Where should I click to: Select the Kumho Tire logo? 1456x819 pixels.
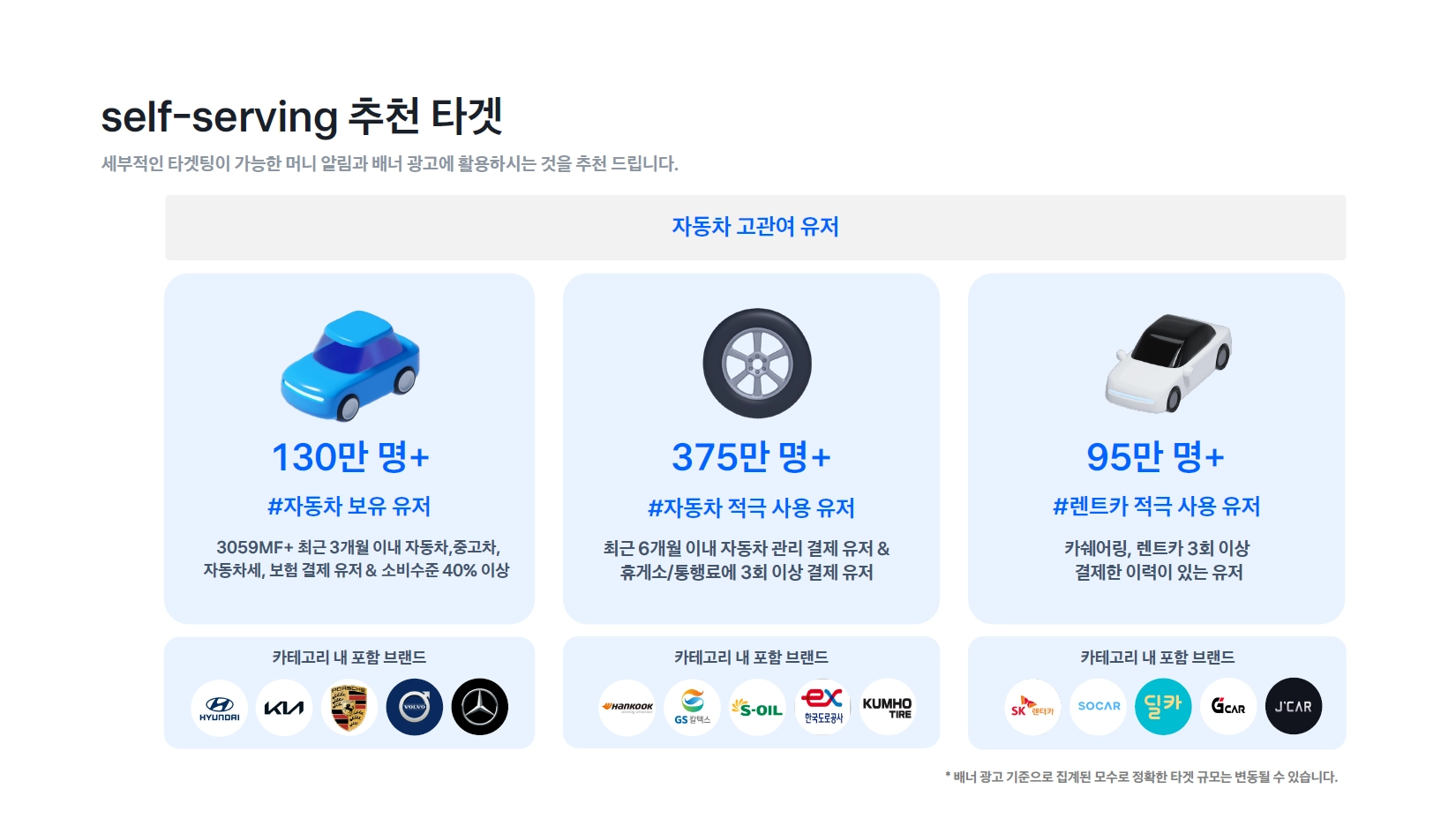click(888, 707)
